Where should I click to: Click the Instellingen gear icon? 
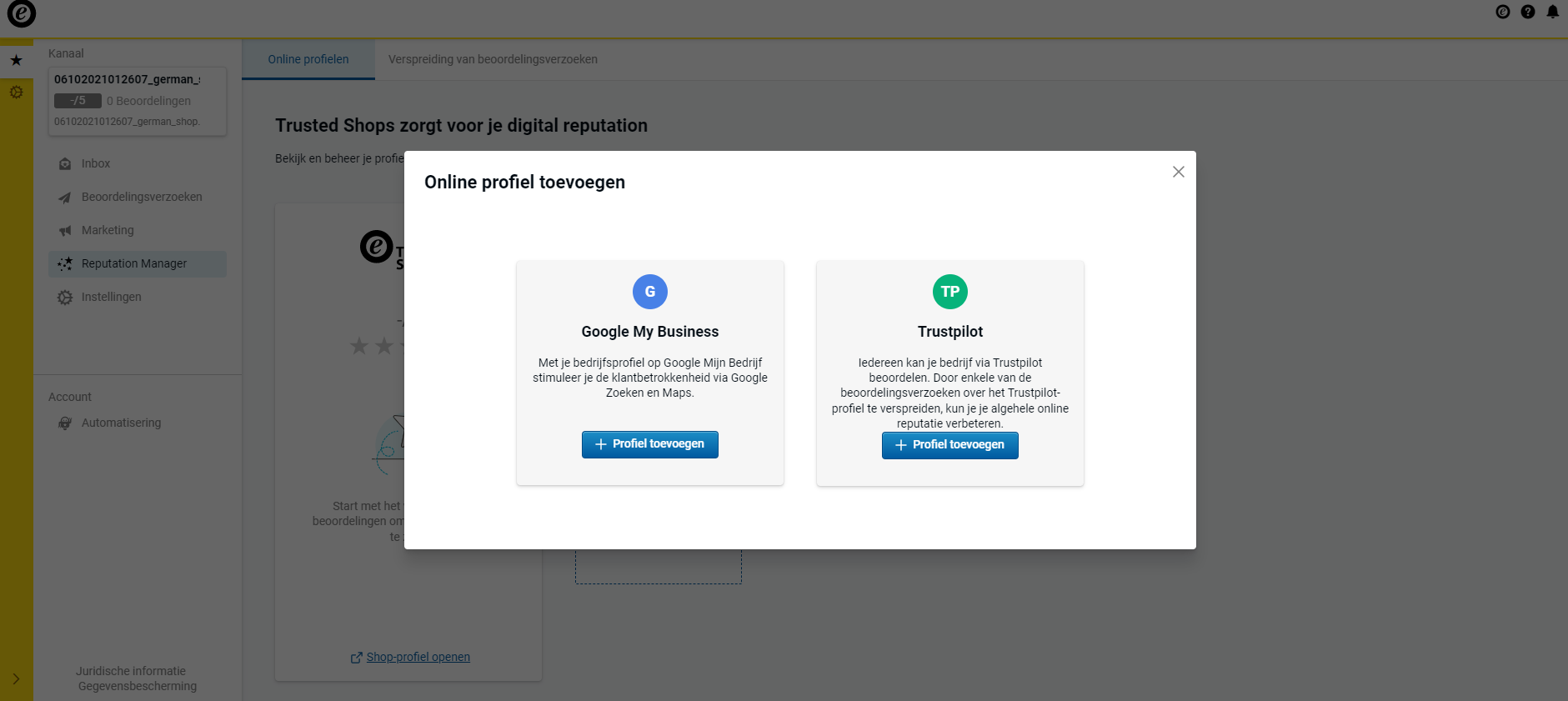(x=65, y=298)
